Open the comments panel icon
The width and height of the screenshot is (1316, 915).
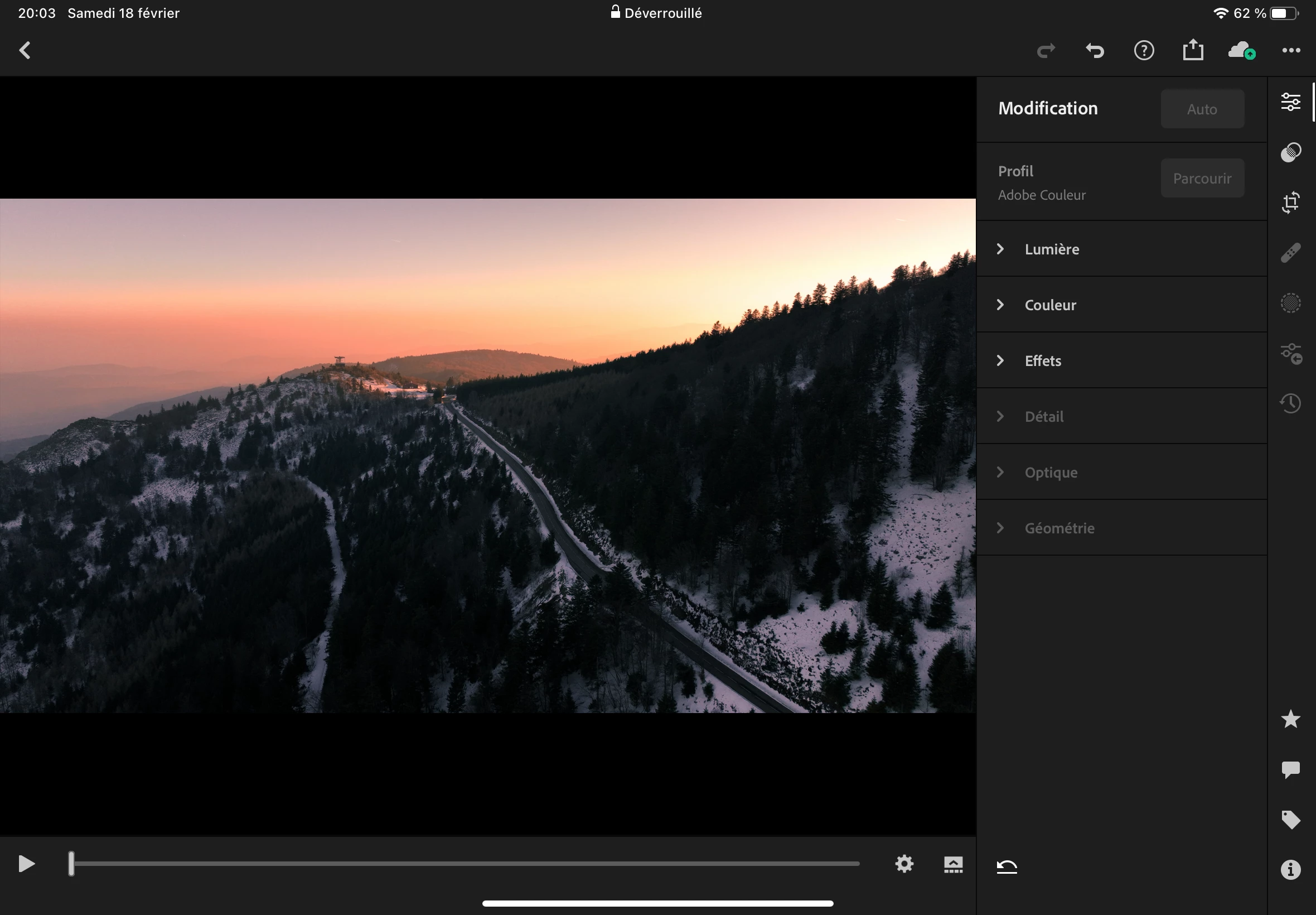1290,769
